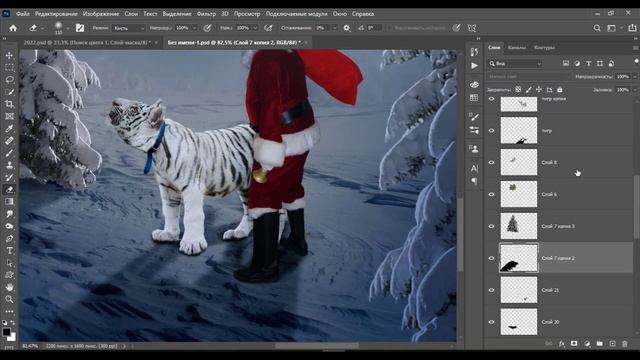Open the Actions panel play icon

[474, 66]
